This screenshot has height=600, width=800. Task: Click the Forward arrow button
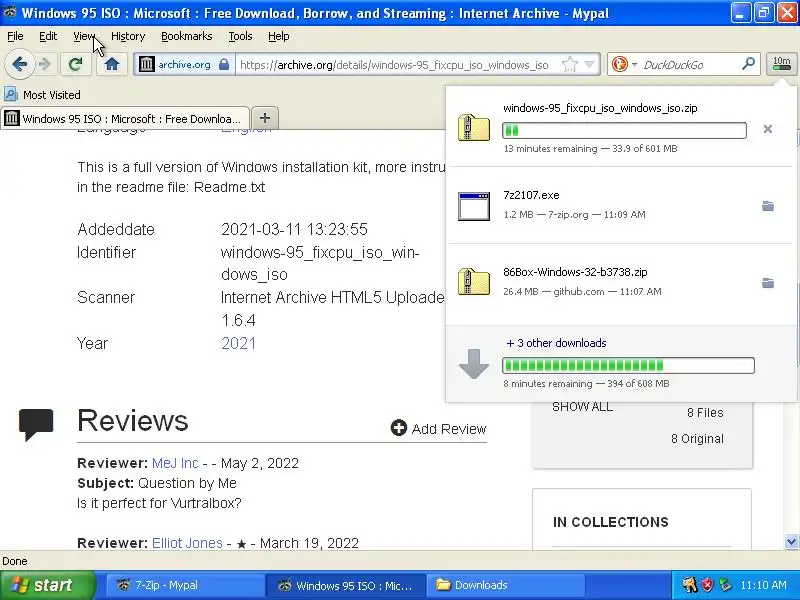[x=45, y=64]
